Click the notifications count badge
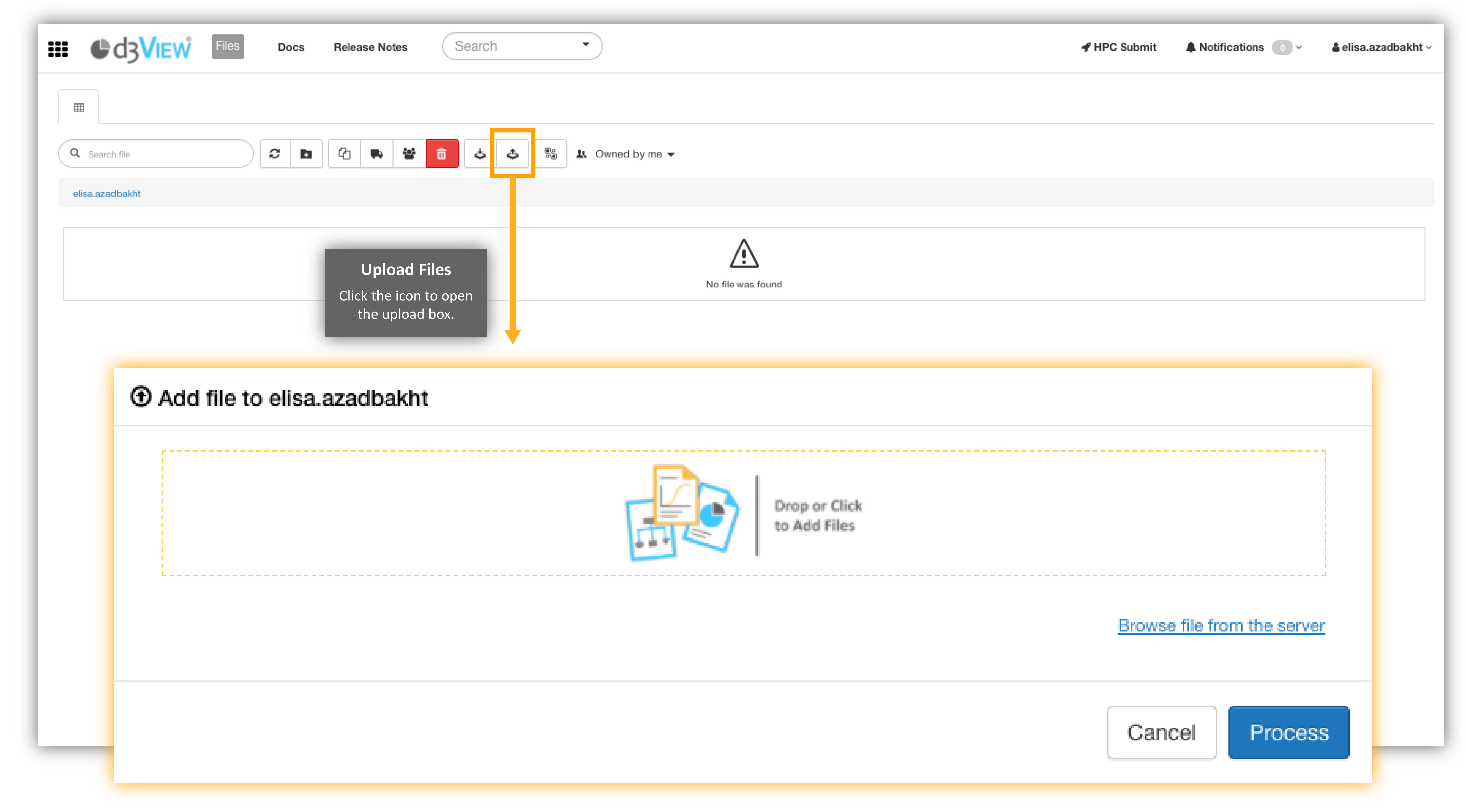This screenshot has height=812, width=1466. (1282, 47)
